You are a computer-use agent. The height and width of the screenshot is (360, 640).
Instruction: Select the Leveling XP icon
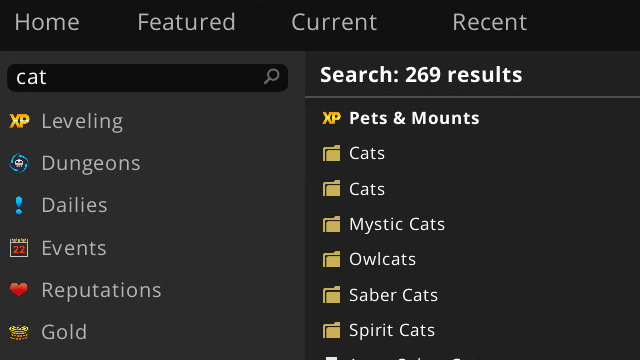pyautogui.click(x=19, y=121)
